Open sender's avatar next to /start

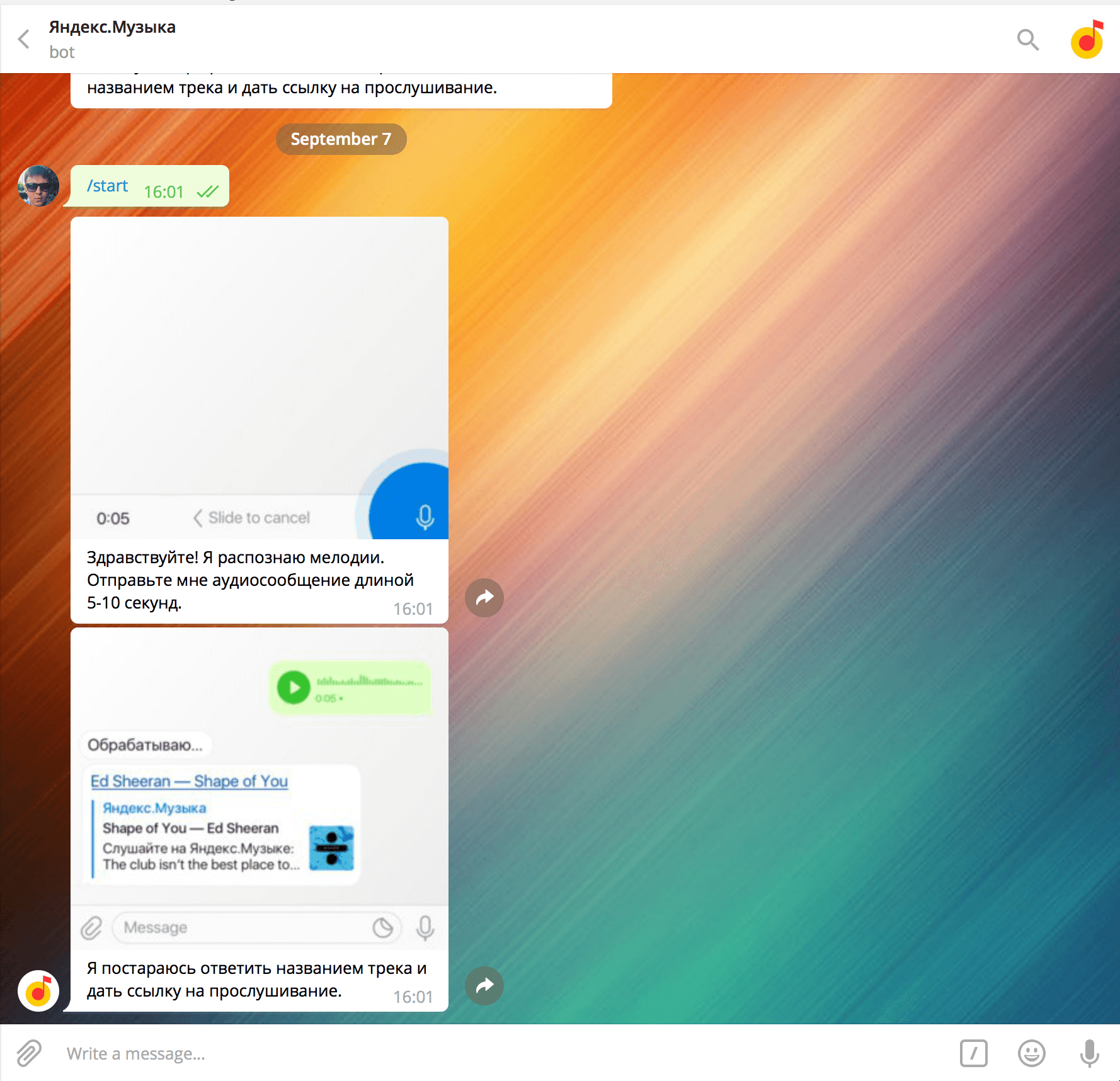38,186
